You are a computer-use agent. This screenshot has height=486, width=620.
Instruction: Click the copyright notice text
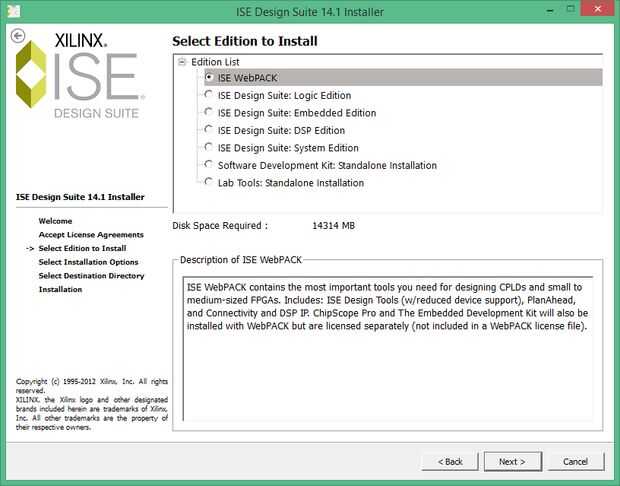point(92,404)
